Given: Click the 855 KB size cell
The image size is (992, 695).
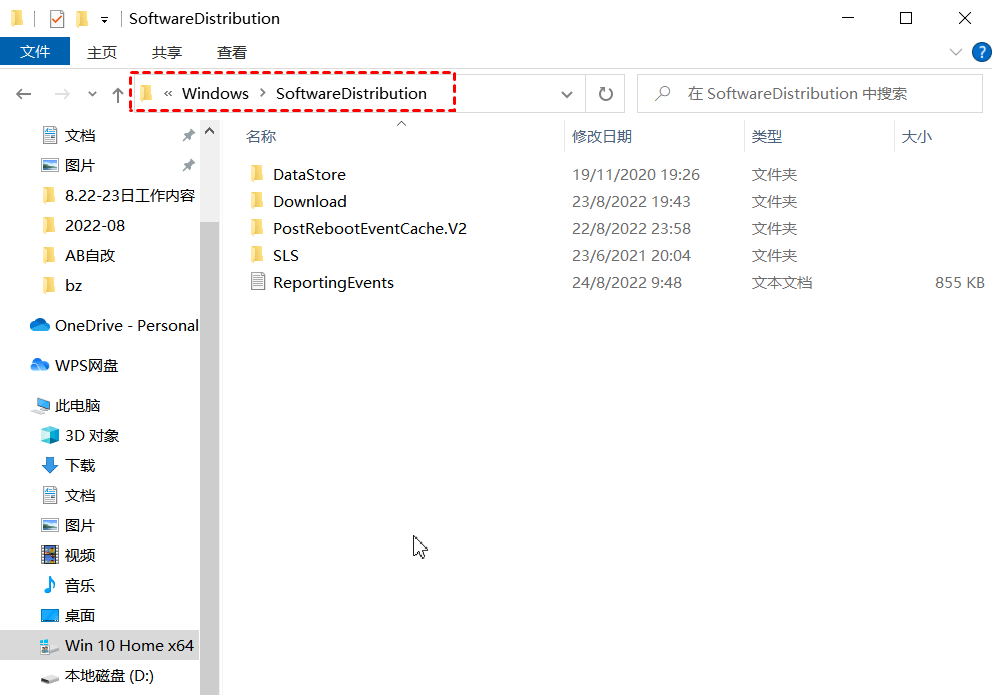Looking at the screenshot, I should point(960,283).
